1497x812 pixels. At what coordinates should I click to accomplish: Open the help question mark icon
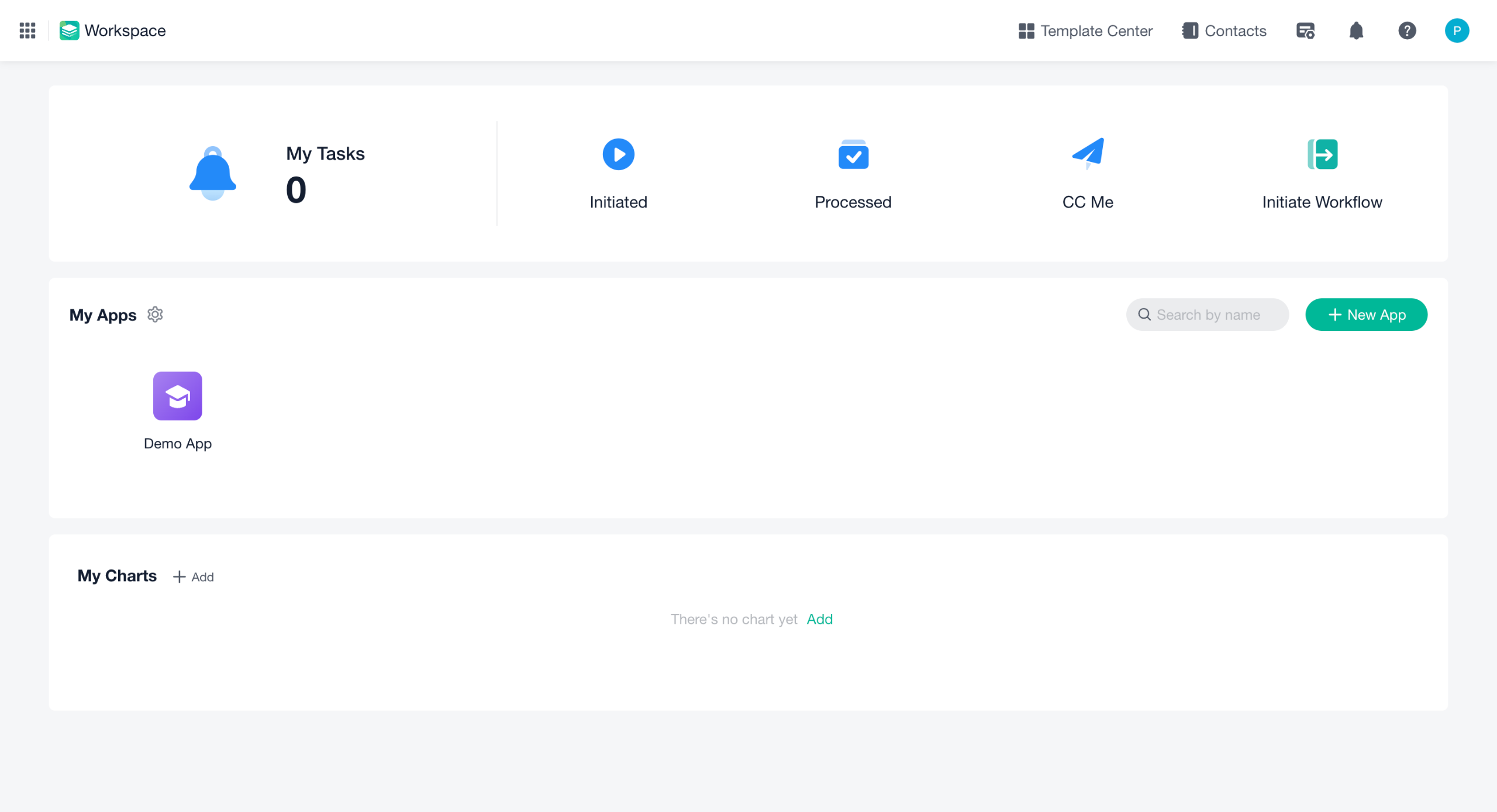[1407, 30]
